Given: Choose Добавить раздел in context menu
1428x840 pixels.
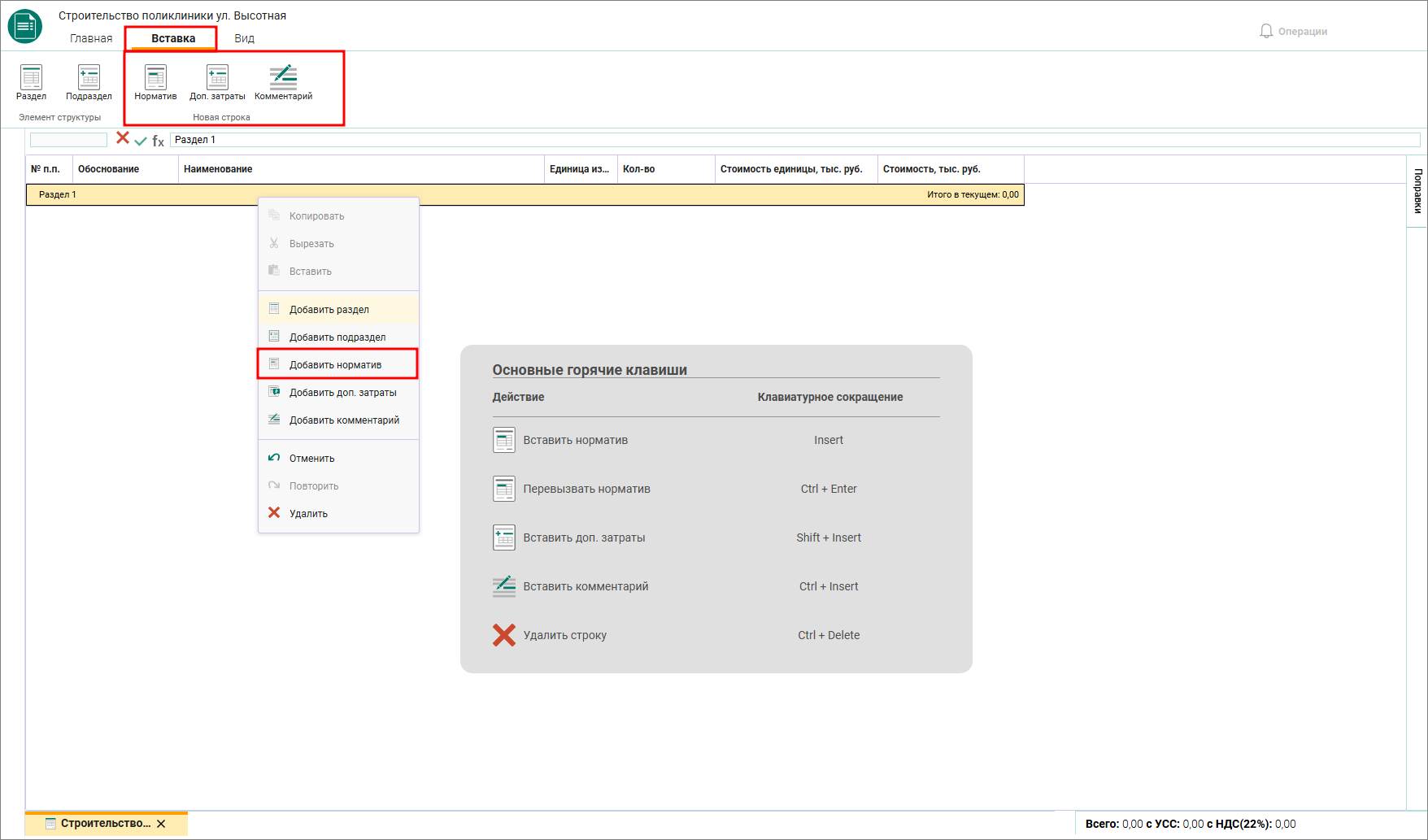Looking at the screenshot, I should [338, 309].
